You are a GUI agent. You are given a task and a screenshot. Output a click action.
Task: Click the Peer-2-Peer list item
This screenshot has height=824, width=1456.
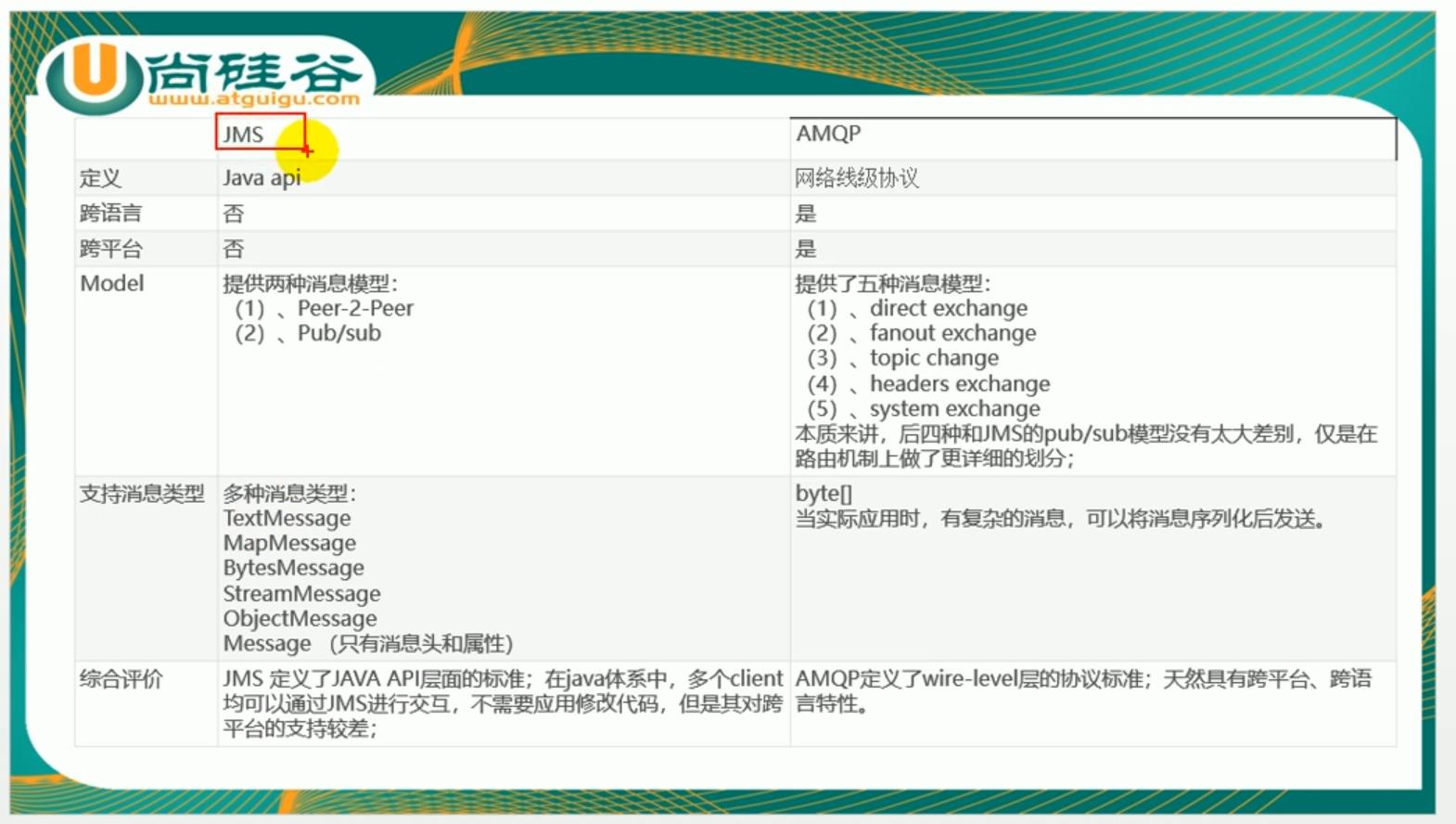coord(325,308)
